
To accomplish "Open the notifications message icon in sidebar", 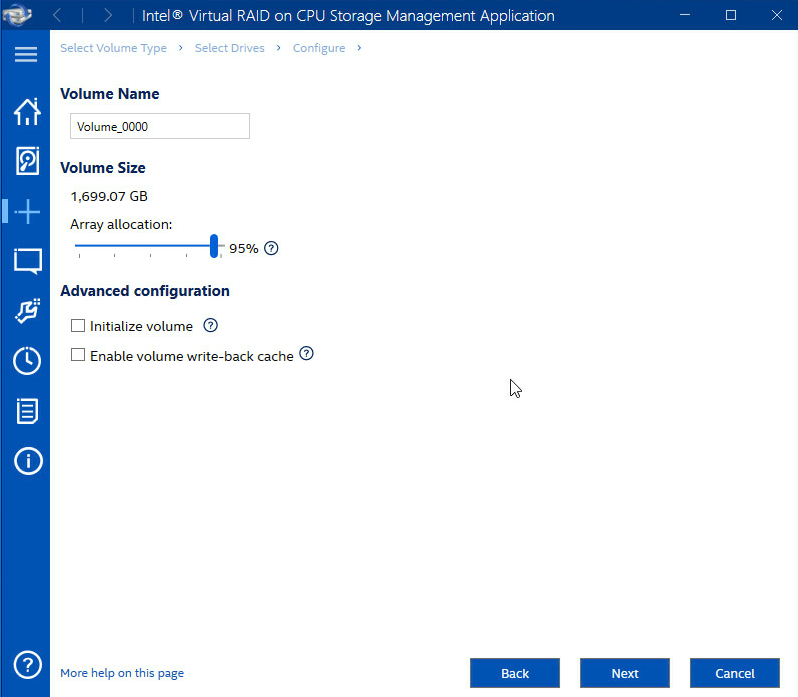I will pyautogui.click(x=27, y=261).
